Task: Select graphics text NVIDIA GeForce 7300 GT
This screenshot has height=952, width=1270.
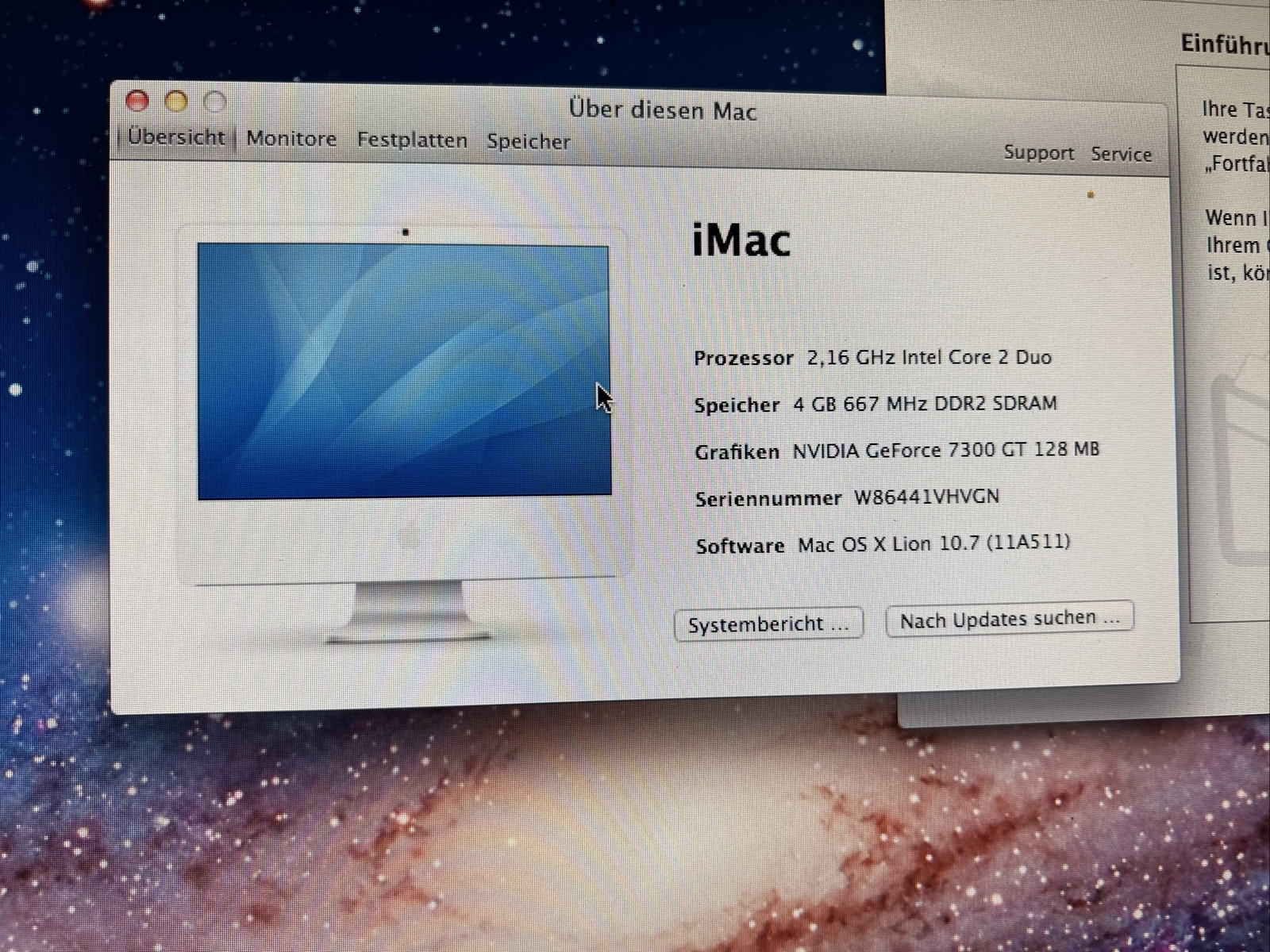Action: (x=910, y=450)
